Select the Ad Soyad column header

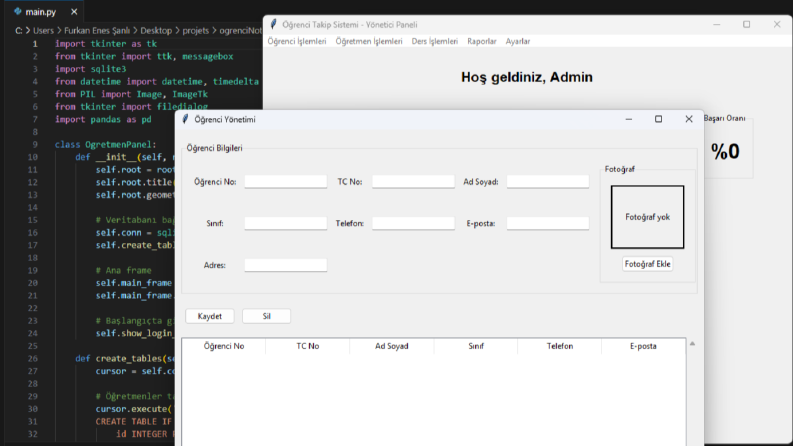coord(391,346)
